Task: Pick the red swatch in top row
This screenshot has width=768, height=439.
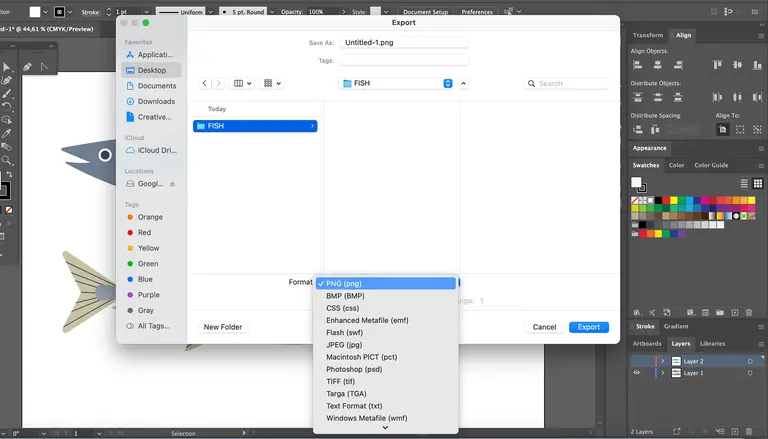Action: click(666, 200)
